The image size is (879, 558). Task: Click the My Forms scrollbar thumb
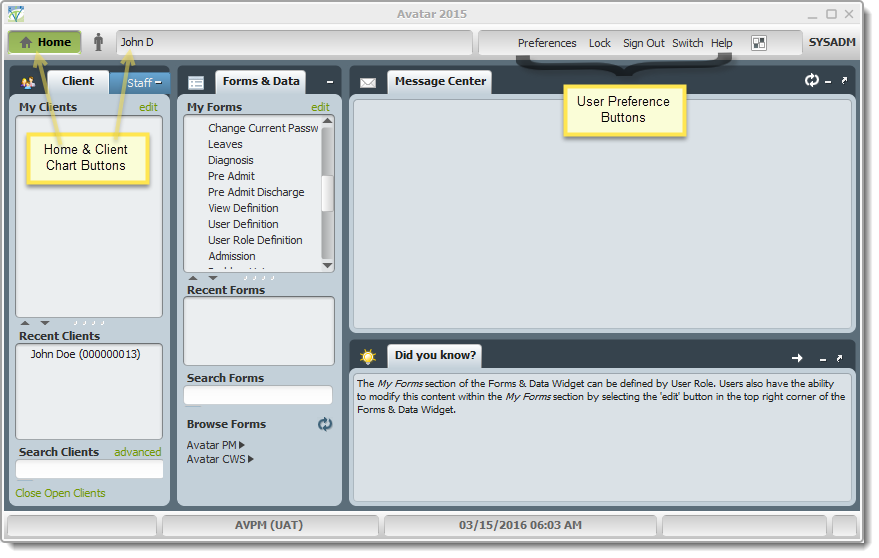coord(327,193)
